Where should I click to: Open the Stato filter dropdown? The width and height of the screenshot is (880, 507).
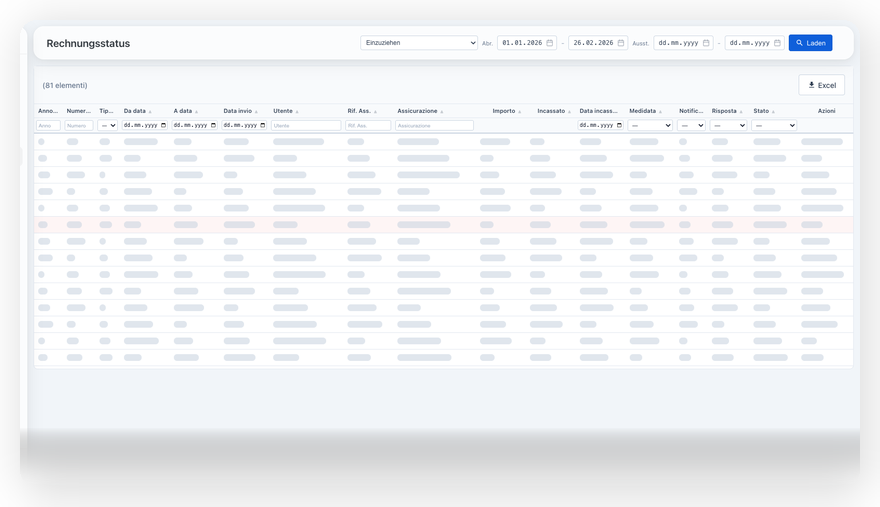(x=774, y=125)
